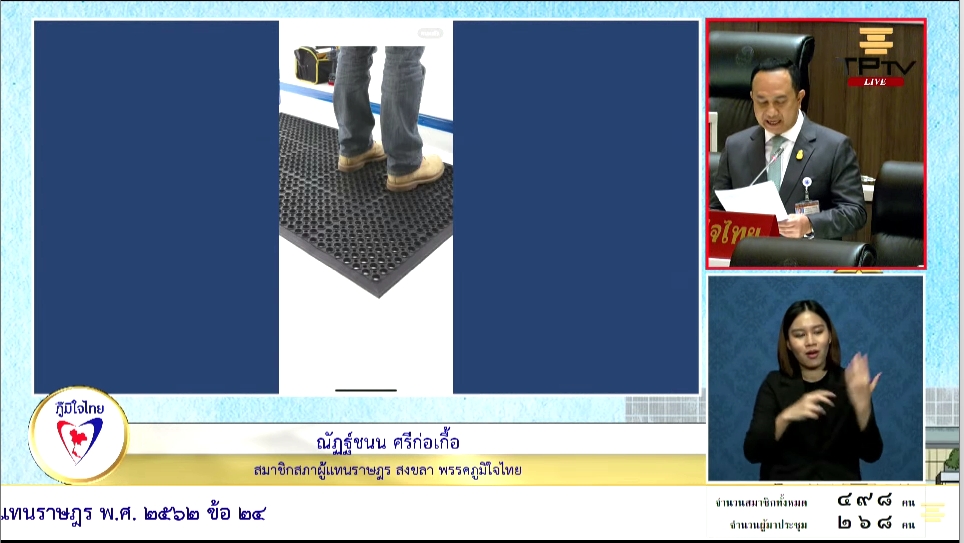The width and height of the screenshot is (964, 543).
Task: Select the sign language interpreter video
Action: (x=815, y=378)
